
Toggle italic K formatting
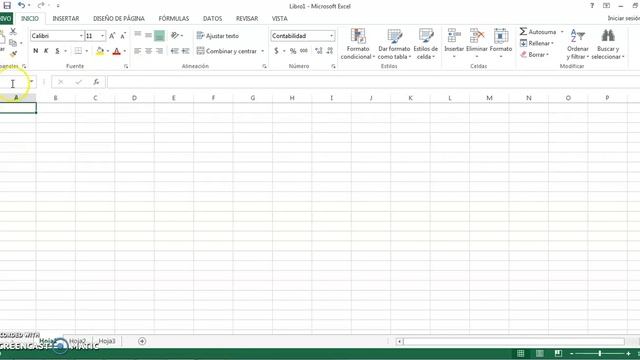tap(46, 51)
